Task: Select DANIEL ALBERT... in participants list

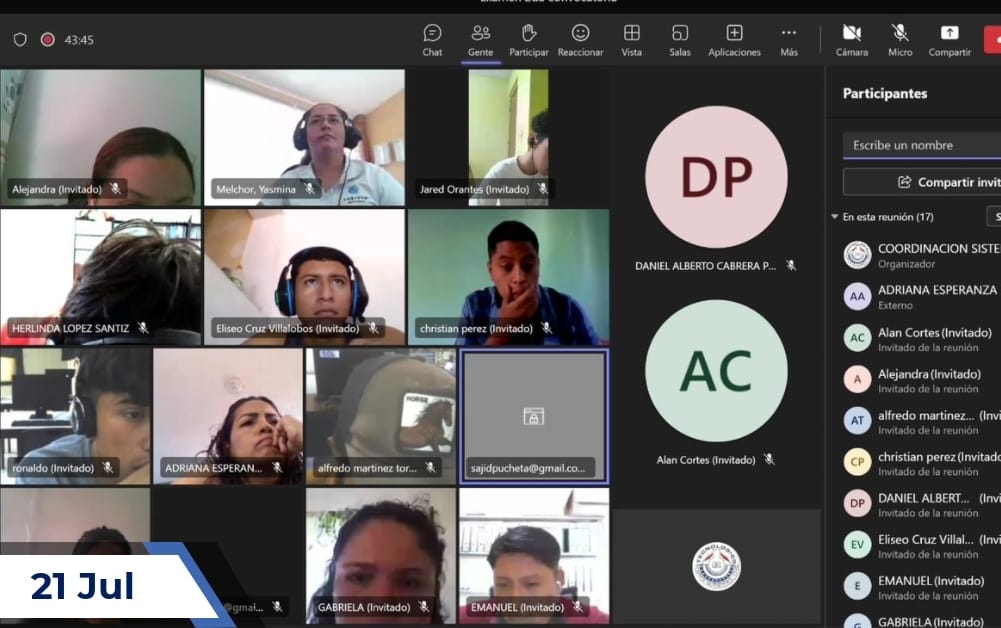Action: coord(921,504)
